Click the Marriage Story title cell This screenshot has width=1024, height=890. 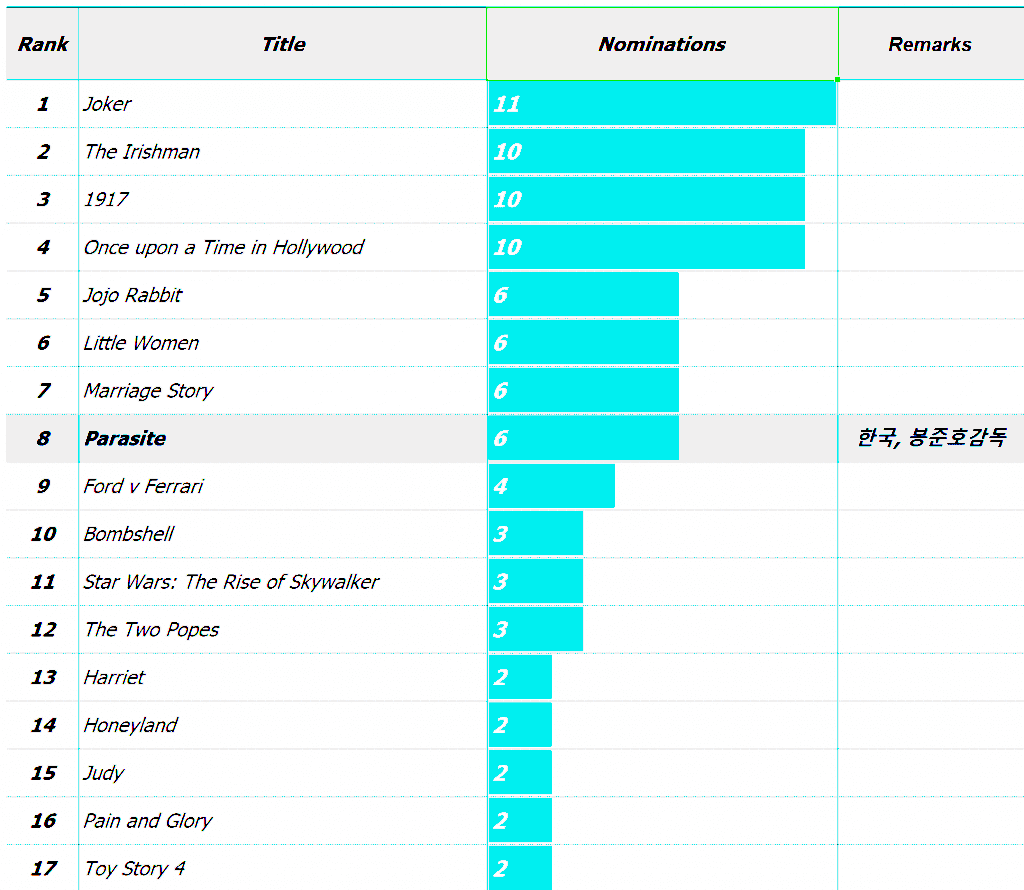click(149, 391)
